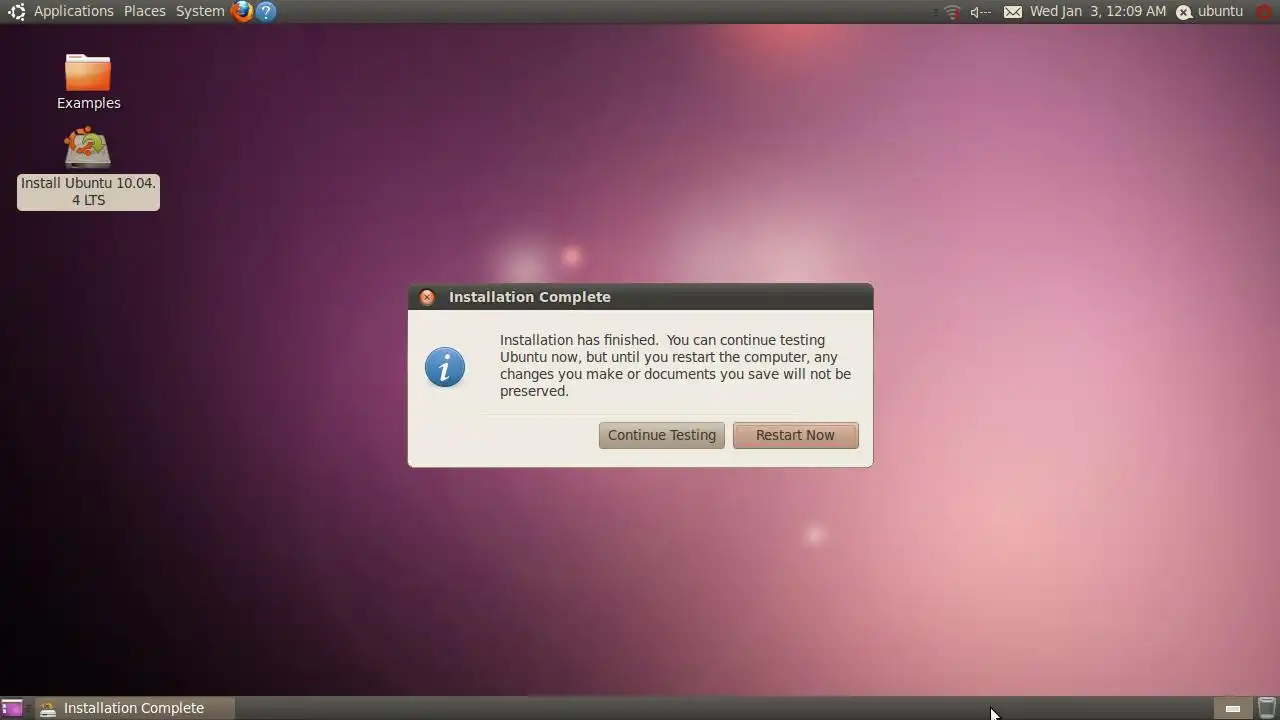Click the Installation Complete title bar
This screenshot has width=1280, height=720.
640,297
